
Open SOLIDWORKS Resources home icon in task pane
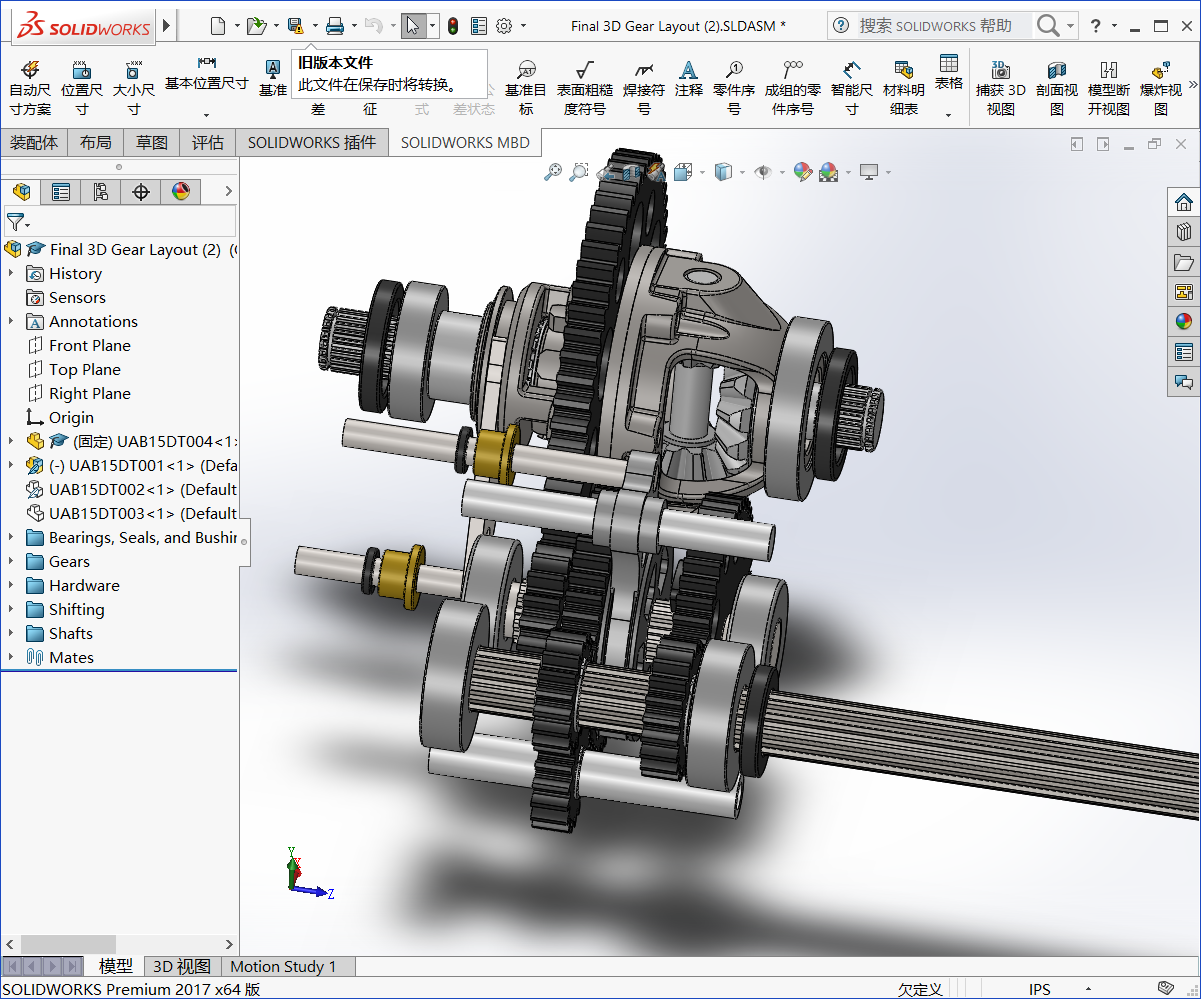1184,202
